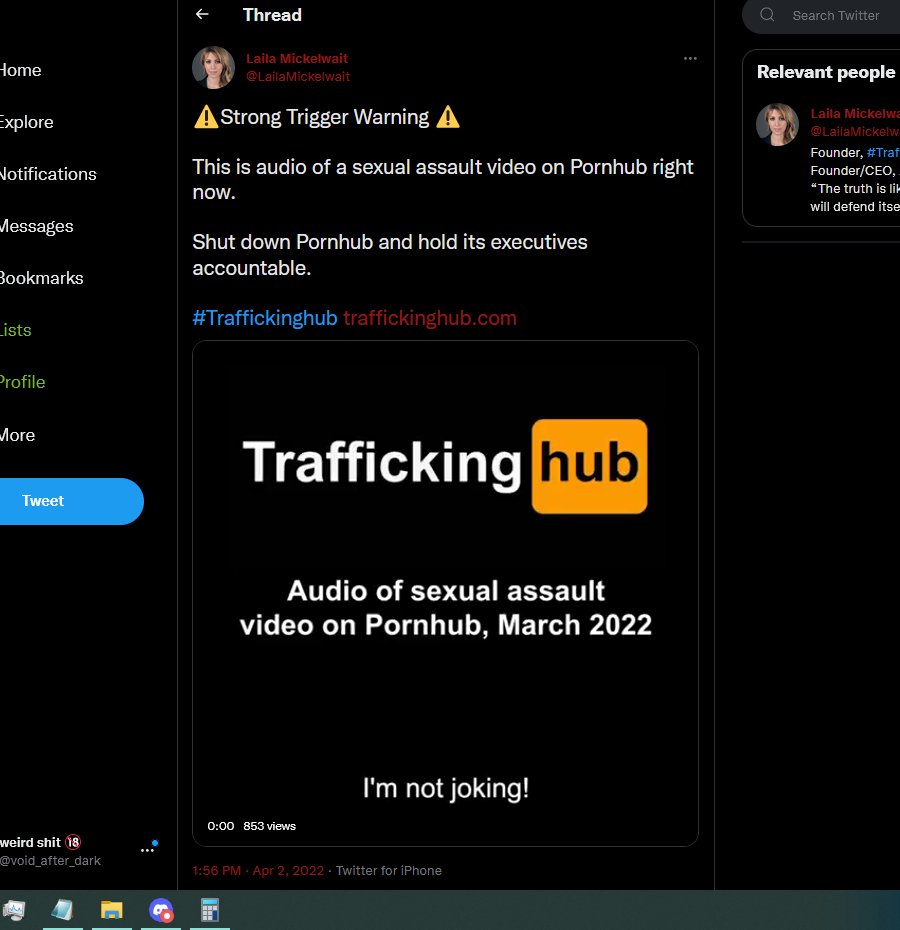Open Bookmarks in the sidebar
Image resolution: width=900 pixels, height=930 pixels.
coord(42,278)
